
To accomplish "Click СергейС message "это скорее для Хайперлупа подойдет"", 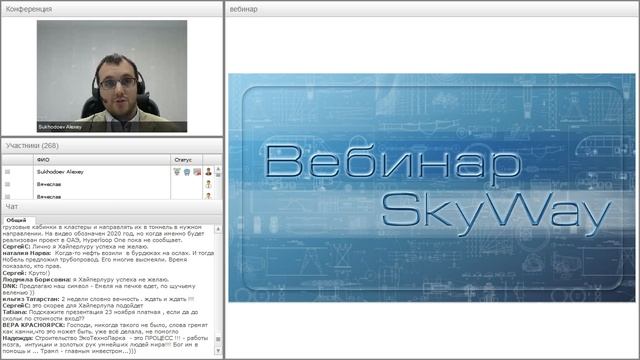I will [73, 305].
